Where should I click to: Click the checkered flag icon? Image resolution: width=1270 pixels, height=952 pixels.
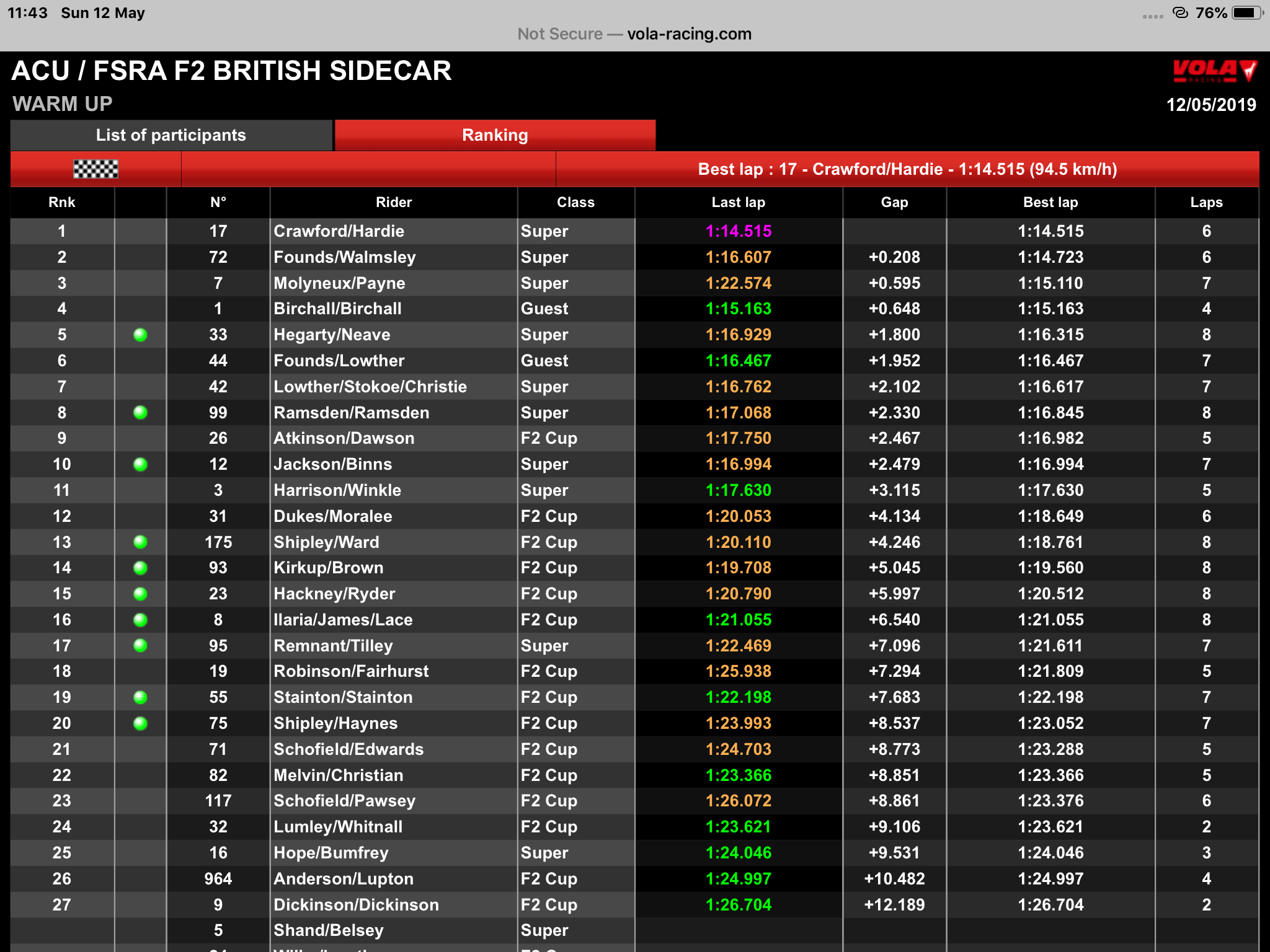[95, 169]
